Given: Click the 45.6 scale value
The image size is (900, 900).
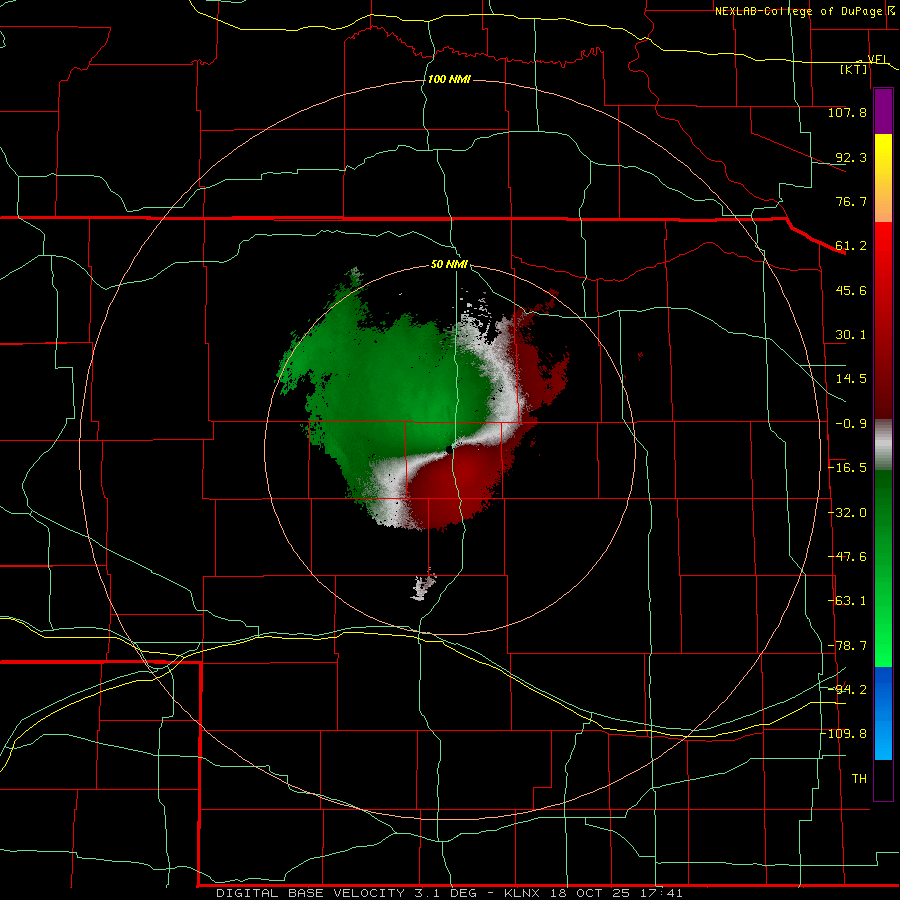Looking at the screenshot, I should click(x=851, y=290).
